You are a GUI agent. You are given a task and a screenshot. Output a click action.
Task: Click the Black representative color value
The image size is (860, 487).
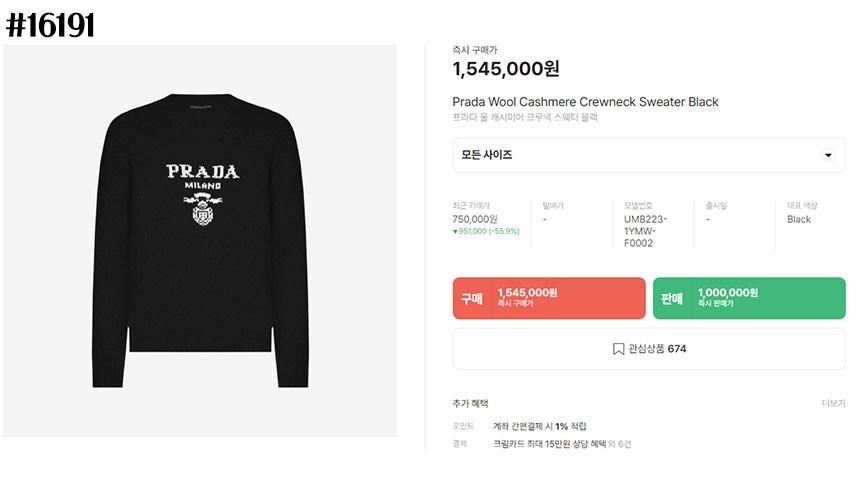click(799, 219)
